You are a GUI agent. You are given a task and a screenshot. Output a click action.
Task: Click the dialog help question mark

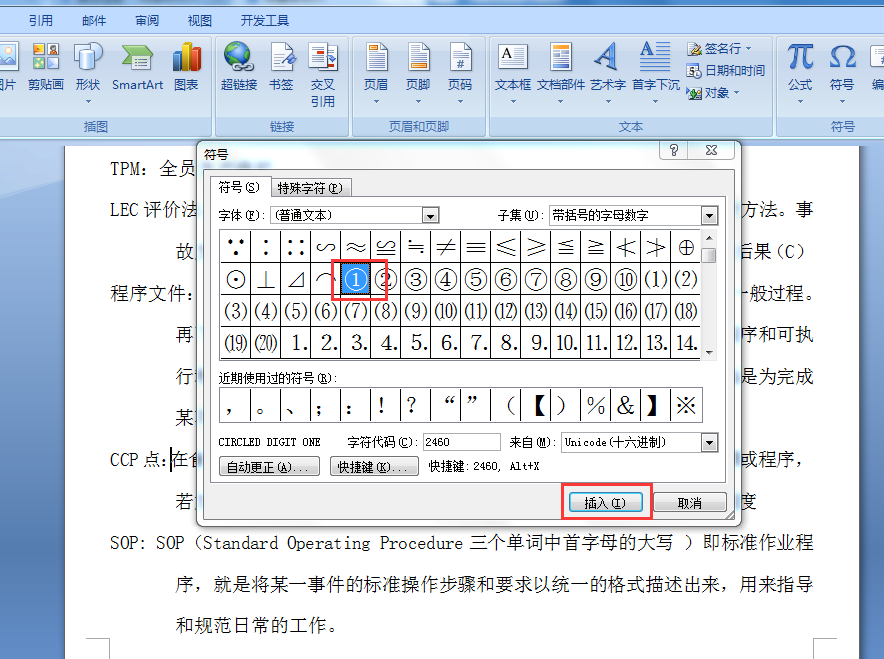pyautogui.click(x=673, y=150)
